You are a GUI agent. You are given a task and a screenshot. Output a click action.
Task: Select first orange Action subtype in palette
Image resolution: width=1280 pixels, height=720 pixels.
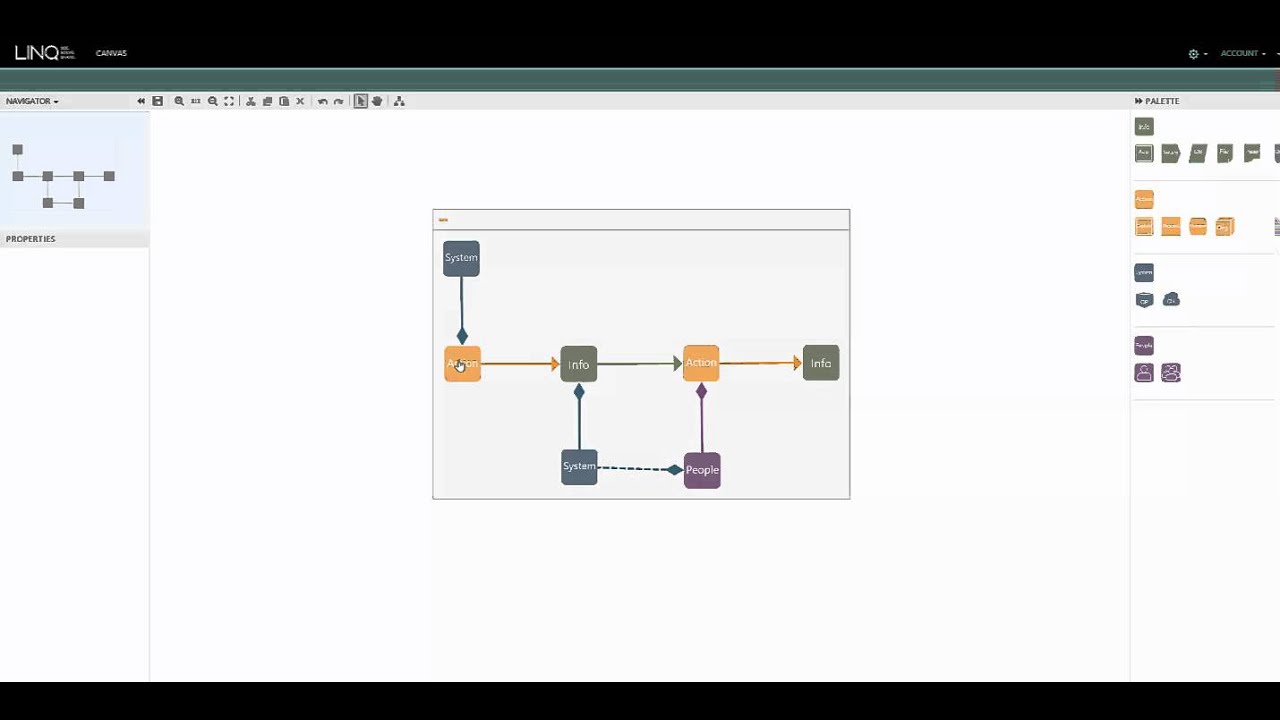[x=1144, y=226]
